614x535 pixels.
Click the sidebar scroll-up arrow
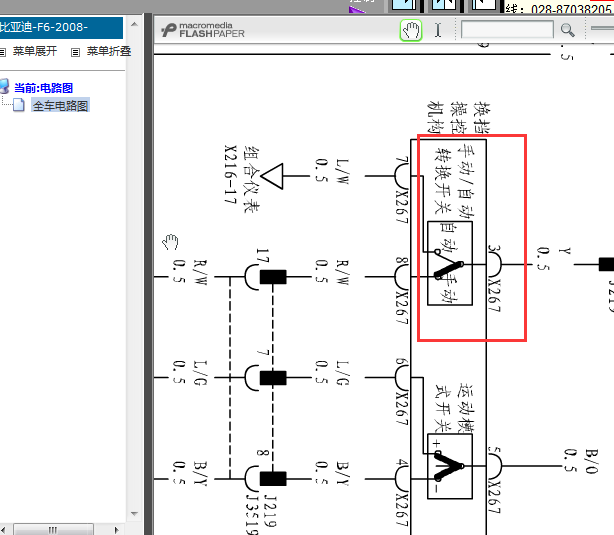click(134, 24)
